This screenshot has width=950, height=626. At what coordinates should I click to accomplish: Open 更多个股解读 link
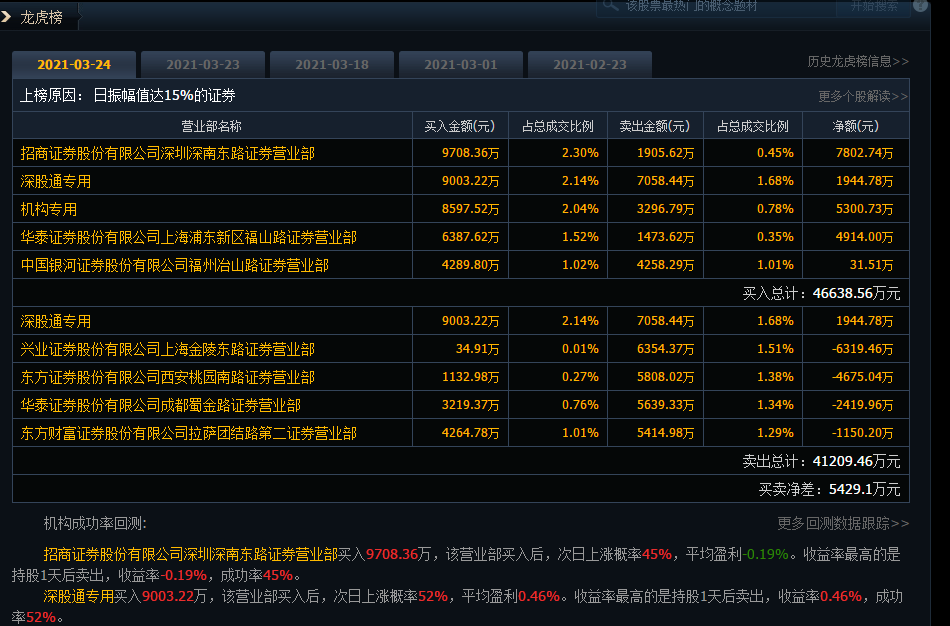[x=863, y=96]
